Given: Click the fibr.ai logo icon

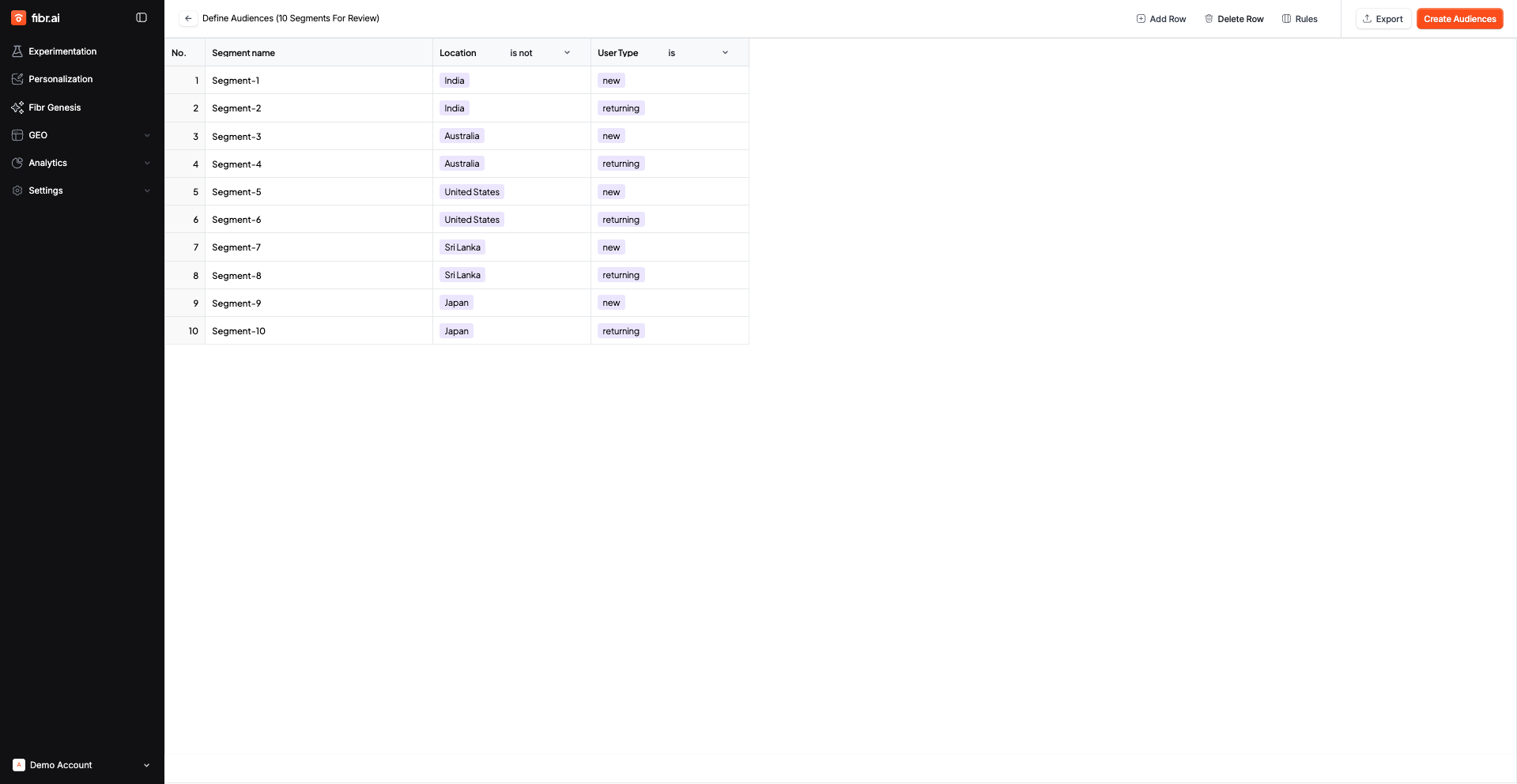Looking at the screenshot, I should tap(18, 18).
